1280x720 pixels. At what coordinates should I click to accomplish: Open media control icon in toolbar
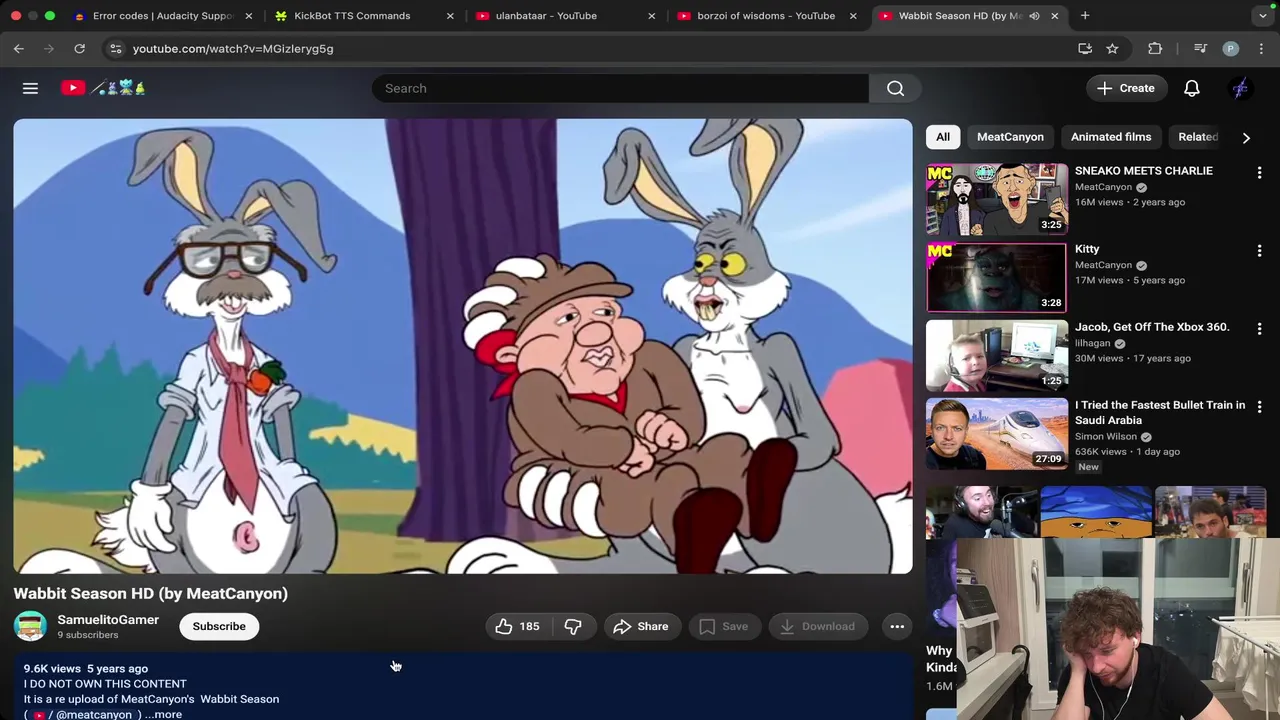(1201, 48)
